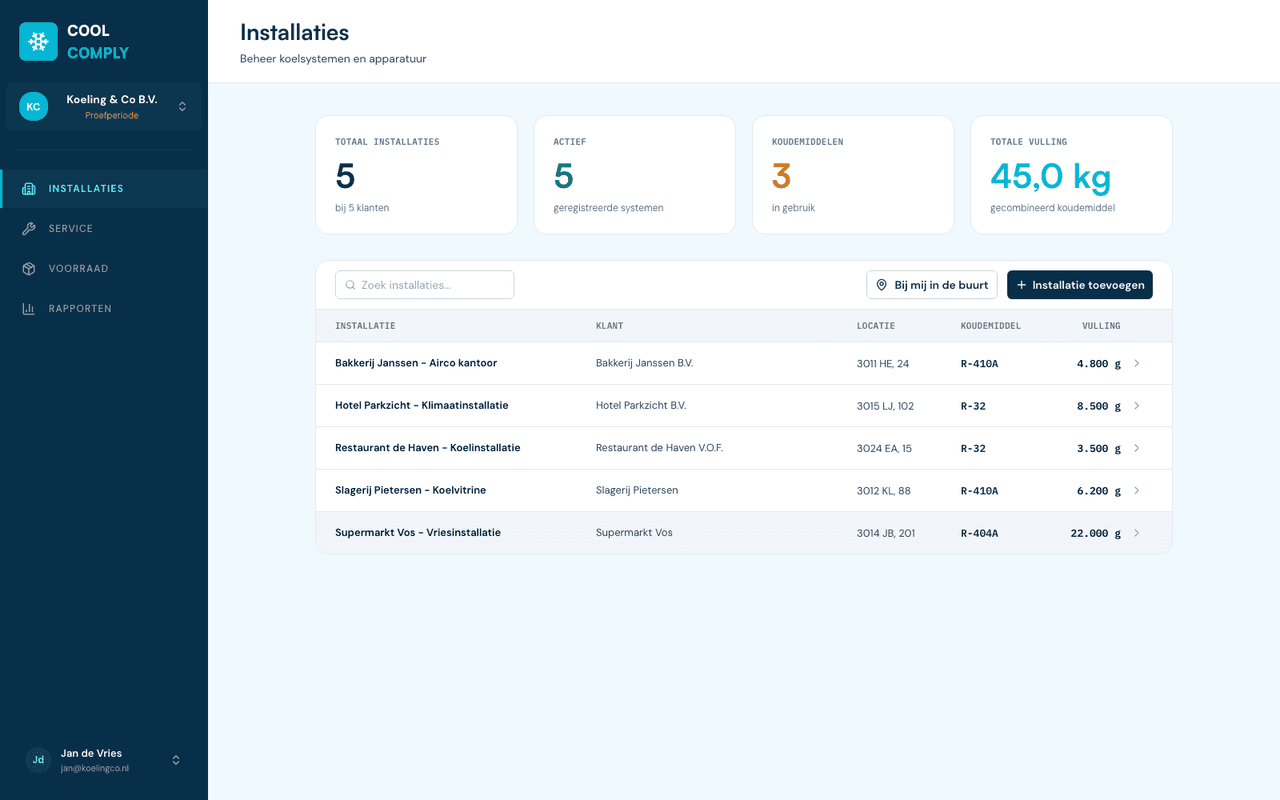Select Supermarkt Vos - Vriesinstallatie
Screen dimensions: 1280x800
(x=418, y=533)
